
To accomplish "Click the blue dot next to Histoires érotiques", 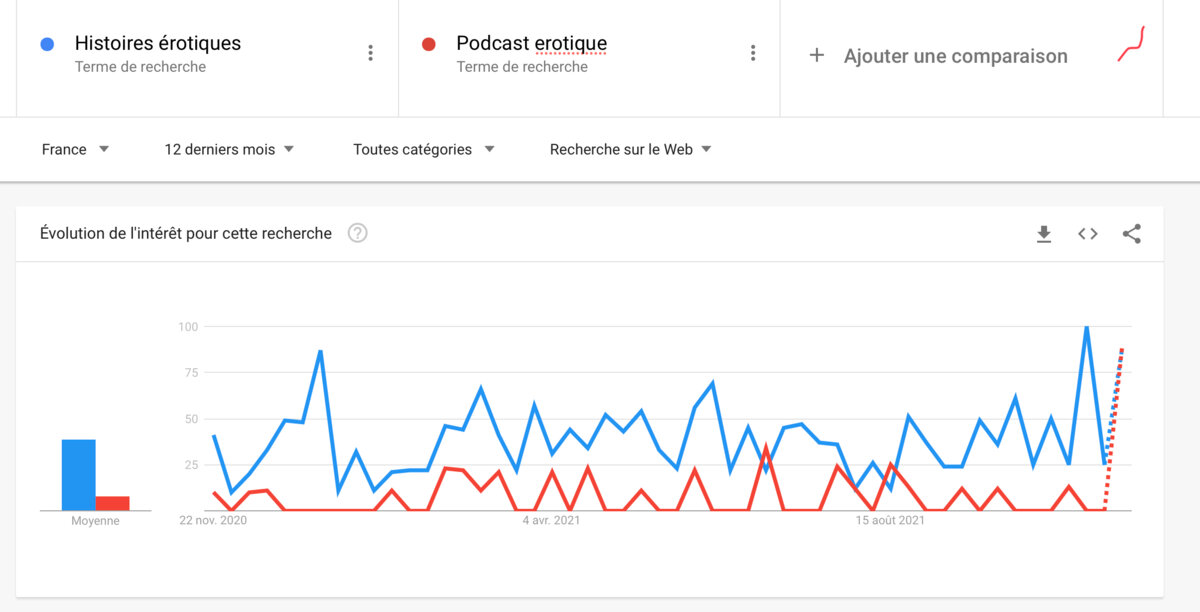I will [x=46, y=44].
